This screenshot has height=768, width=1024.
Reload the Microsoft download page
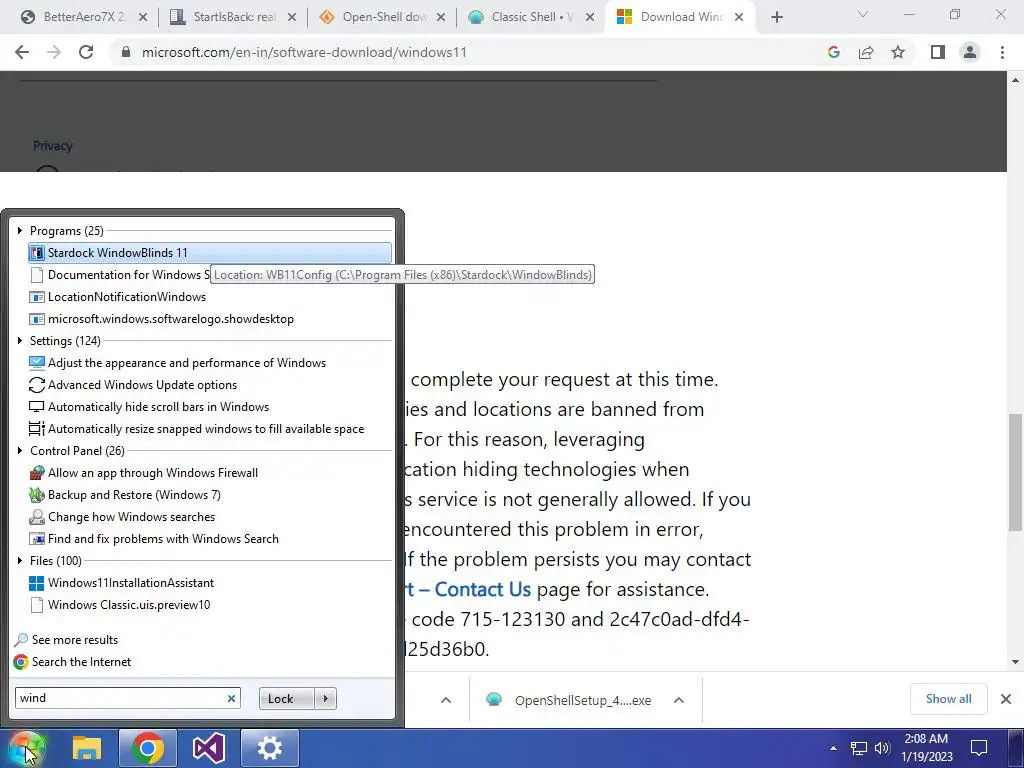pyautogui.click(x=86, y=52)
